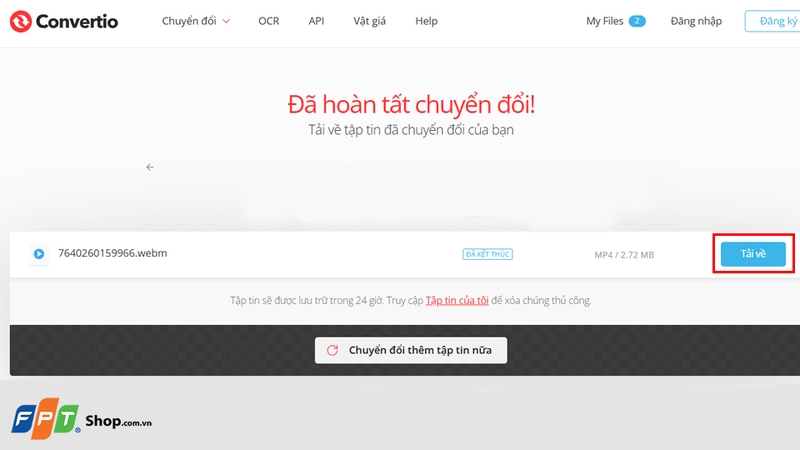800x450 pixels.
Task: Go to the API page
Action: tap(316, 21)
